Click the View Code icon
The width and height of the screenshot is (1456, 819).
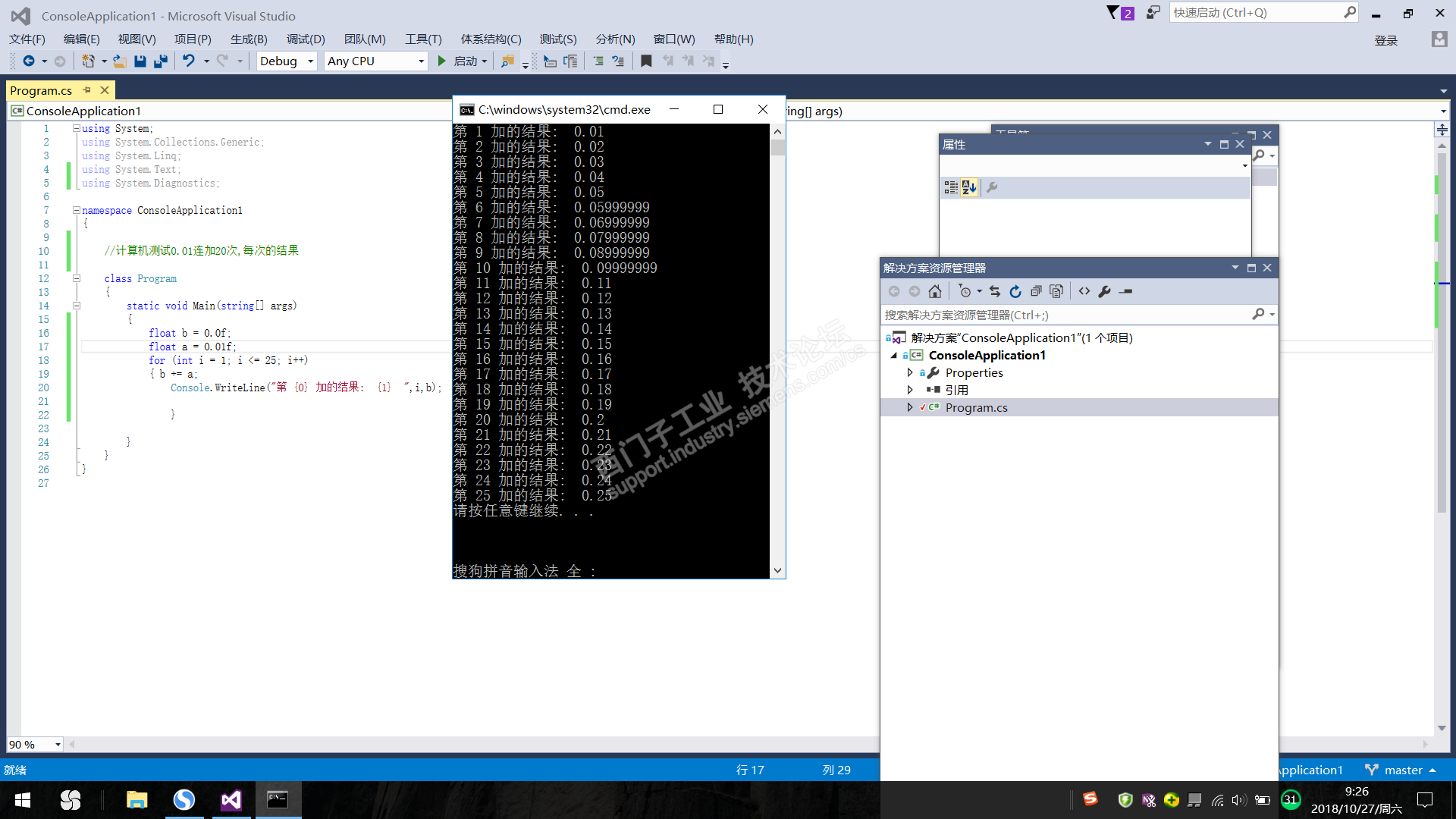[1084, 291]
